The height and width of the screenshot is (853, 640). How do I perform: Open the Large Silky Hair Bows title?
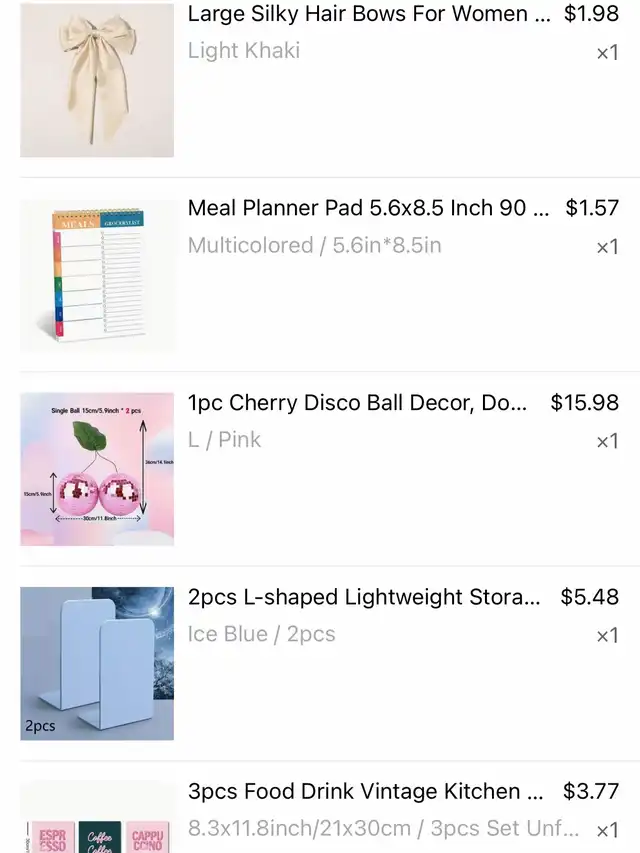pyautogui.click(x=368, y=14)
